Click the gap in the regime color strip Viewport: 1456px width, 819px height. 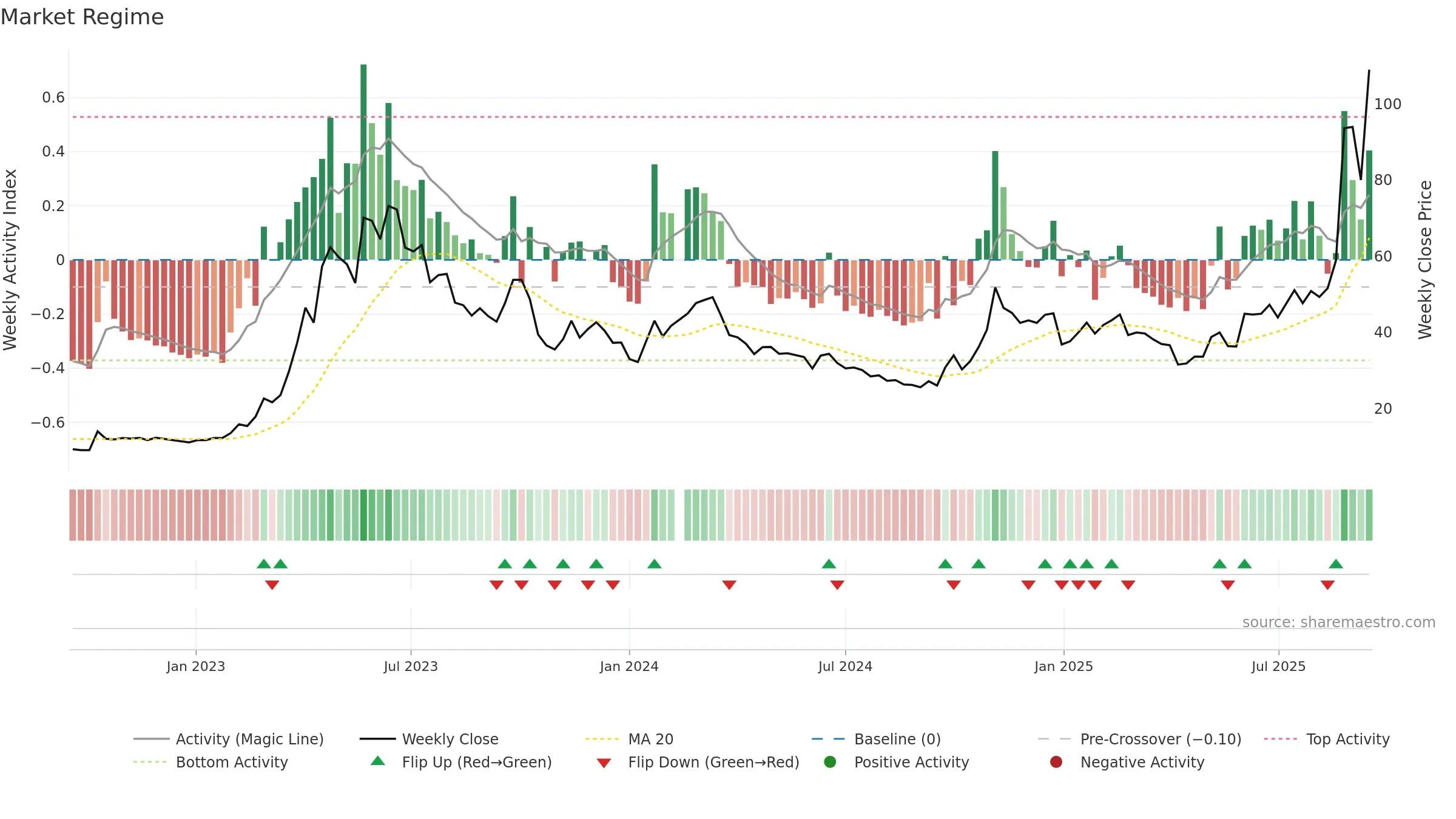[x=679, y=514]
